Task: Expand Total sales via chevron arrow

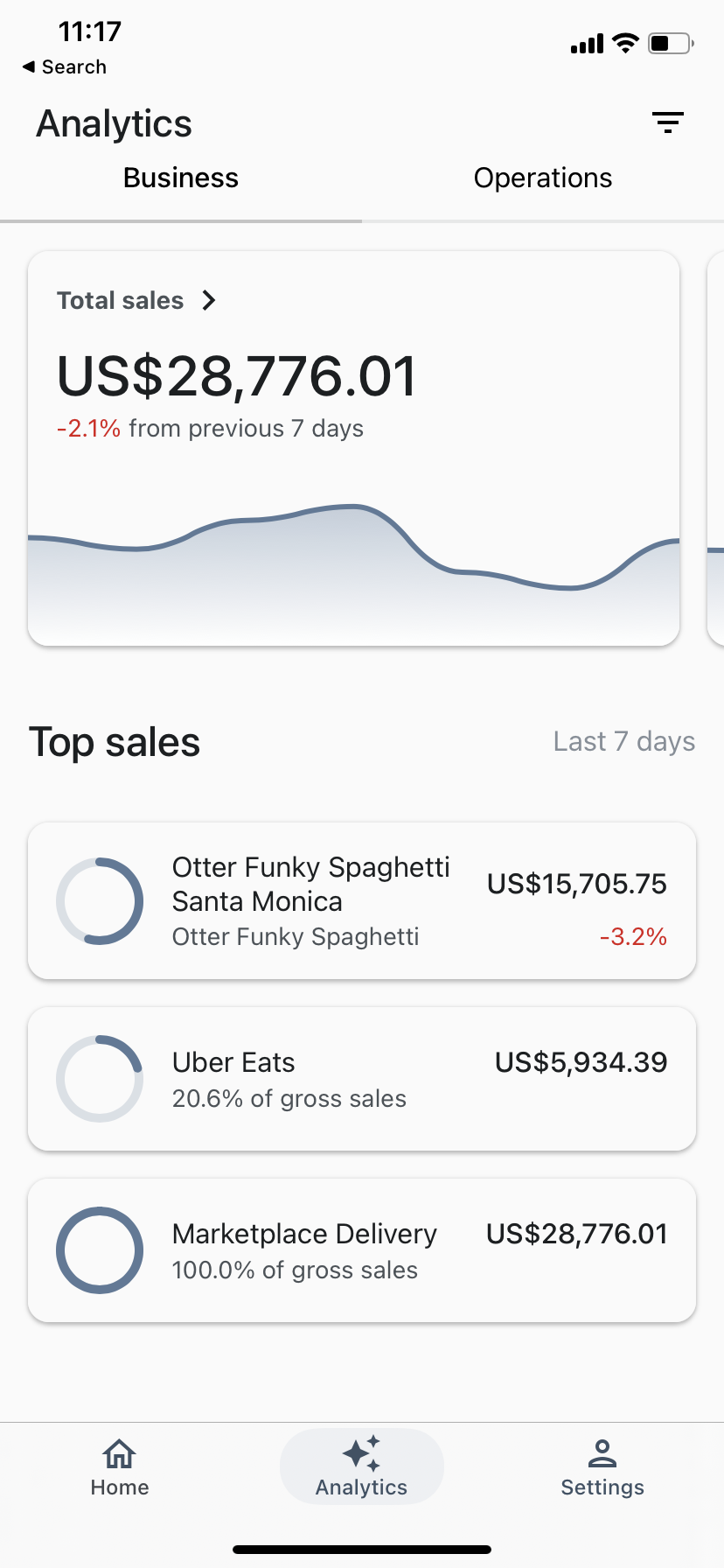Action: [x=209, y=300]
